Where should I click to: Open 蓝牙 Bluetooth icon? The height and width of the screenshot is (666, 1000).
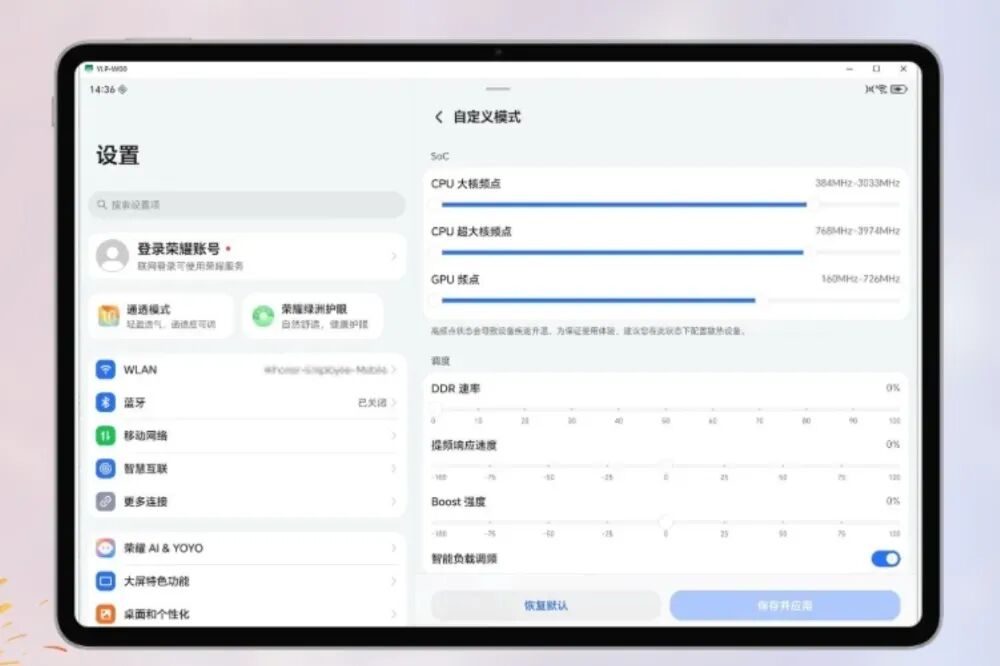click(x=105, y=403)
